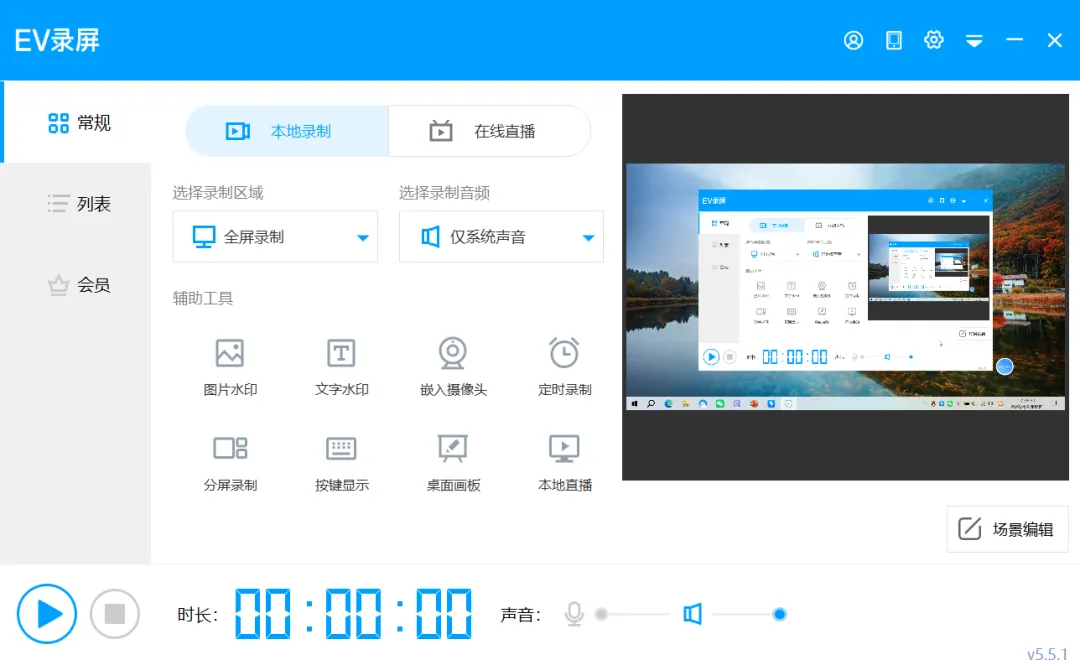
Task: Click the 场景编辑 button
Action: coord(1008,529)
